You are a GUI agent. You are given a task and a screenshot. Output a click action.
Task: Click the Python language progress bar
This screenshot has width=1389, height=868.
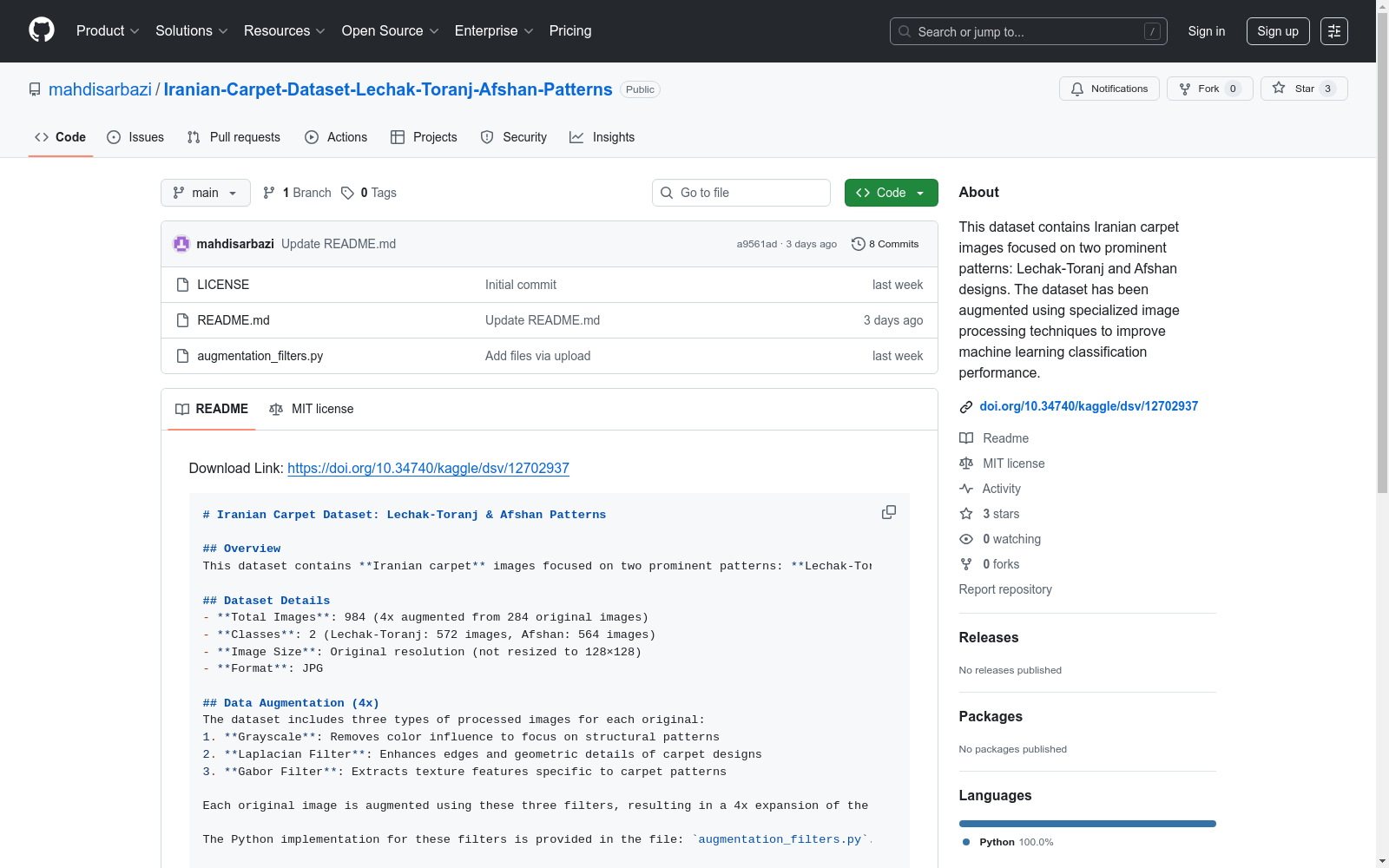coord(1088,824)
